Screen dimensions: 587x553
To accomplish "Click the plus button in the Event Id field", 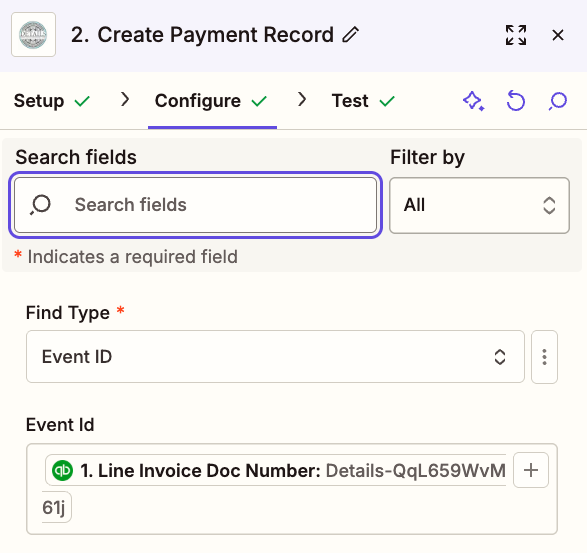I will point(531,470).
